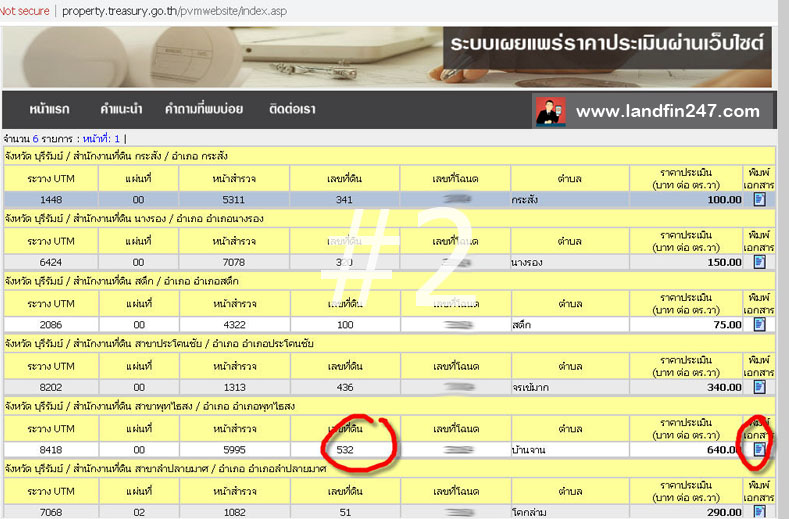Select survey page cell 7078
Image resolution: width=789 pixels, height=519 pixels.
pyautogui.click(x=234, y=262)
